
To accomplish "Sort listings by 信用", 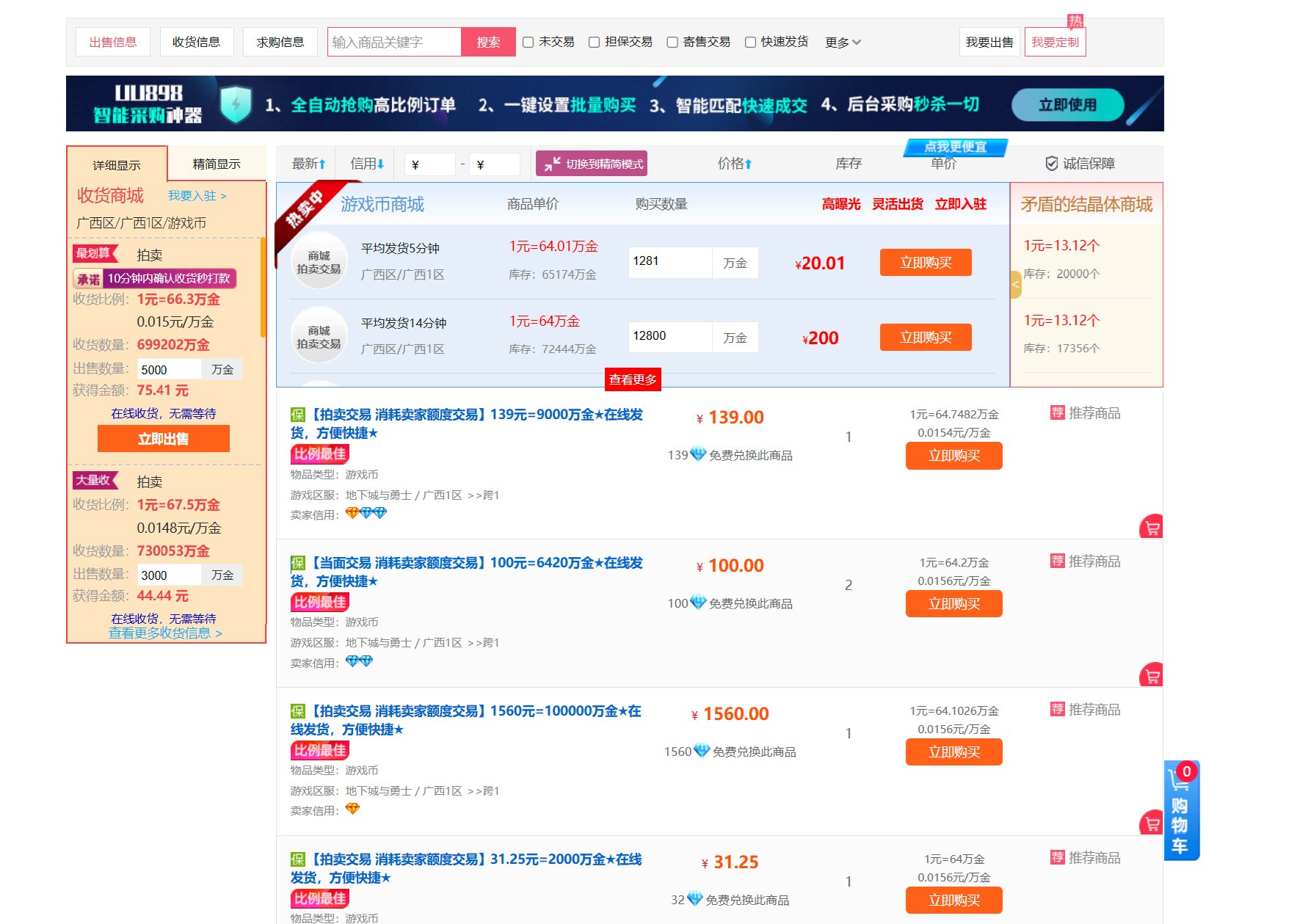I will pos(367,164).
